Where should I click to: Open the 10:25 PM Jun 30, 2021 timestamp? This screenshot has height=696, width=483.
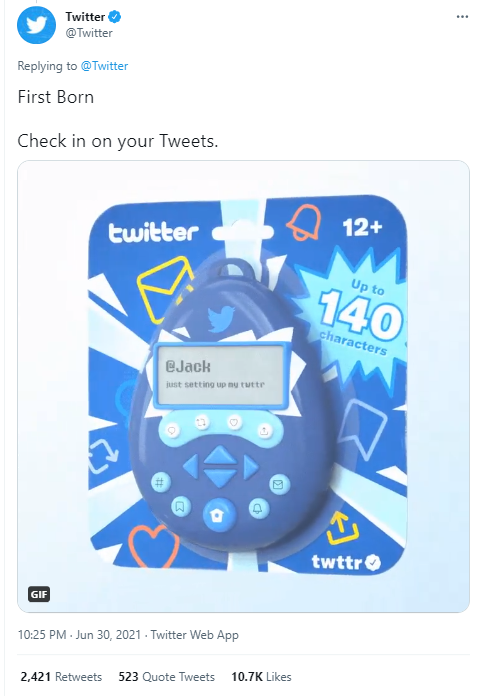(79, 635)
